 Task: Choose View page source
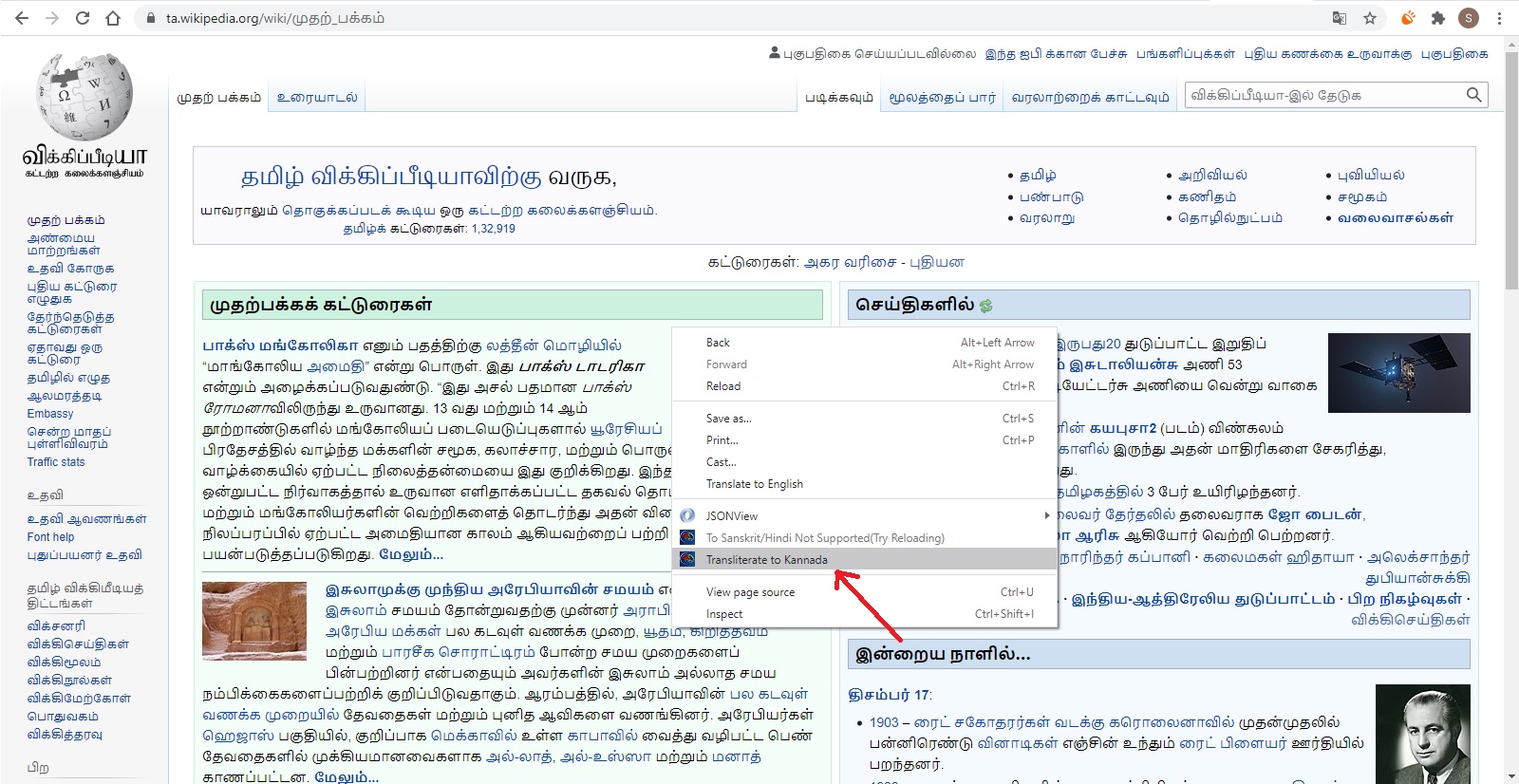click(x=864, y=592)
